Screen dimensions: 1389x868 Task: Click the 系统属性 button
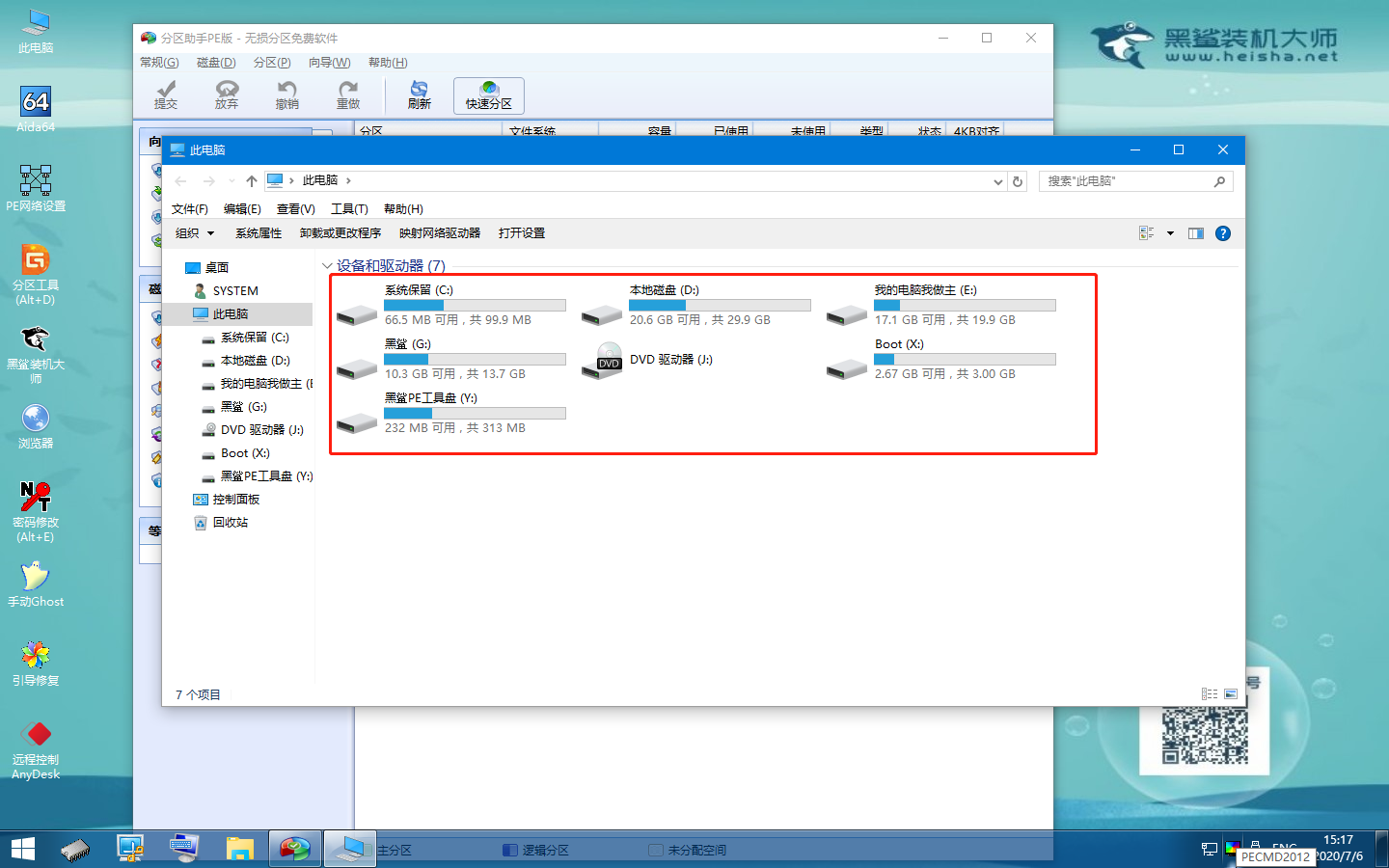click(x=258, y=233)
